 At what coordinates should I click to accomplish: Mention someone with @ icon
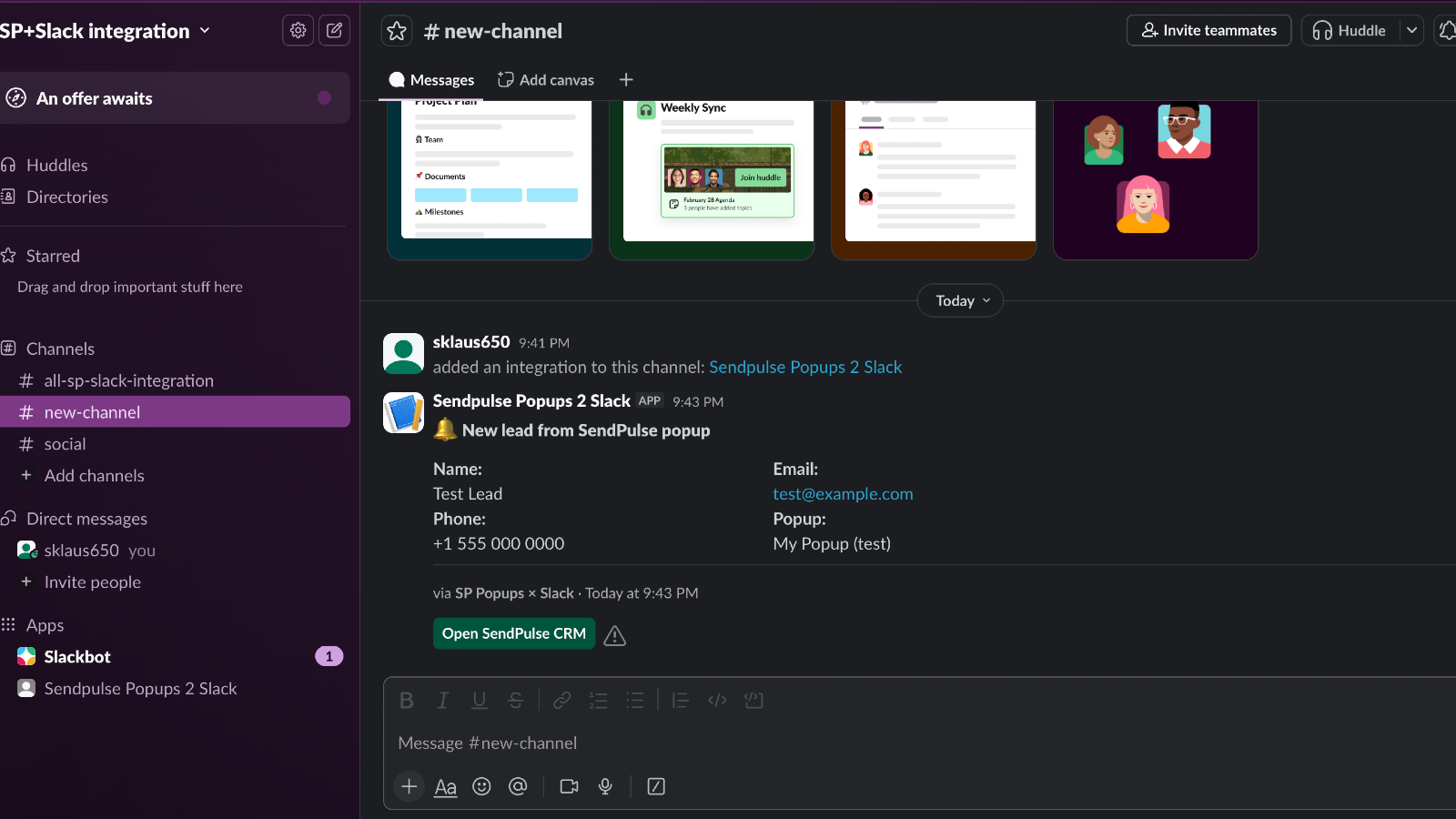[518, 786]
